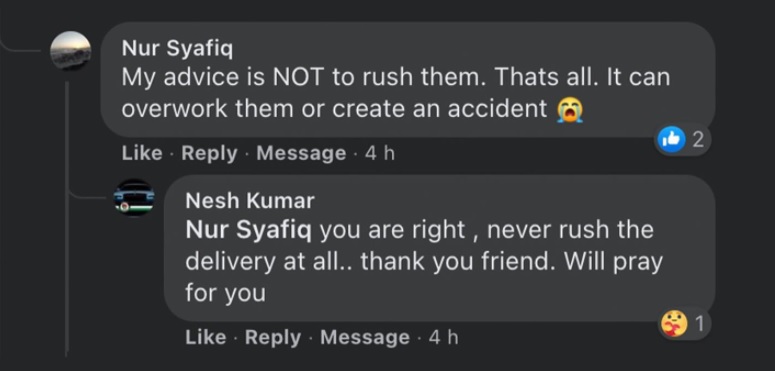Screen dimensions: 775x371
Task: Click the crying emoji in the comment
Action: (x=570, y=109)
